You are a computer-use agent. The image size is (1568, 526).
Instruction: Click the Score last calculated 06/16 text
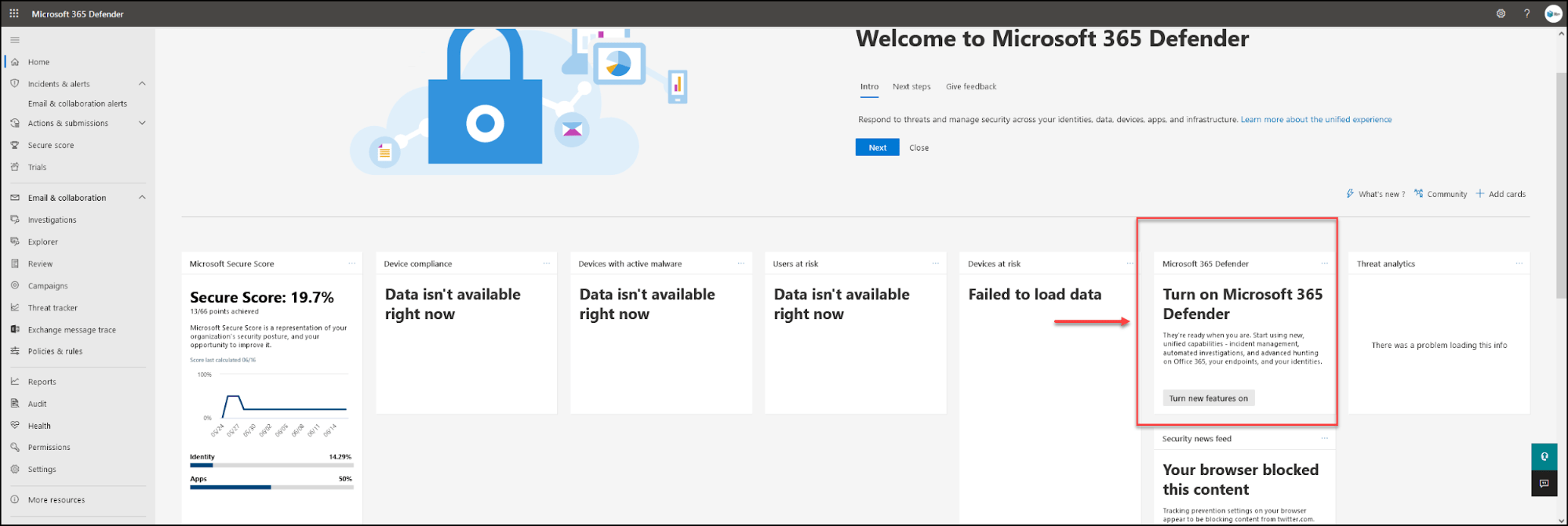223,361
